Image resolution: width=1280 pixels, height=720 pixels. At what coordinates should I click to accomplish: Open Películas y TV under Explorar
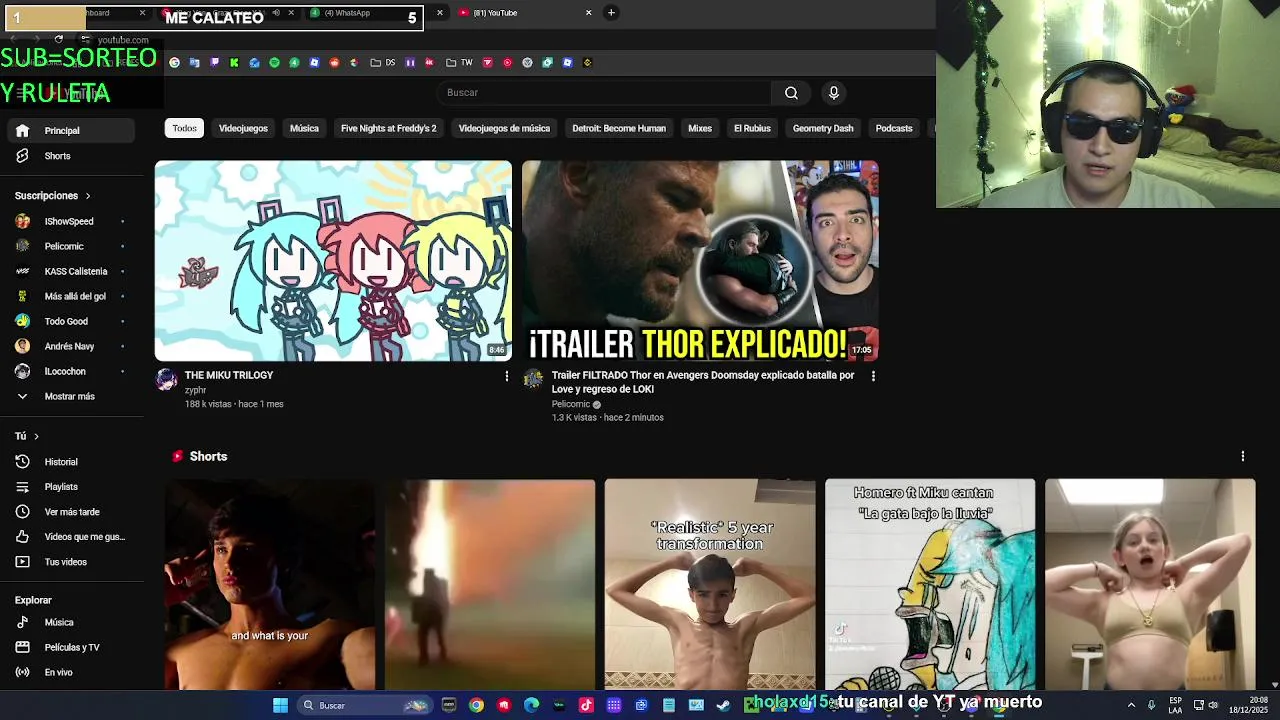[69, 647]
